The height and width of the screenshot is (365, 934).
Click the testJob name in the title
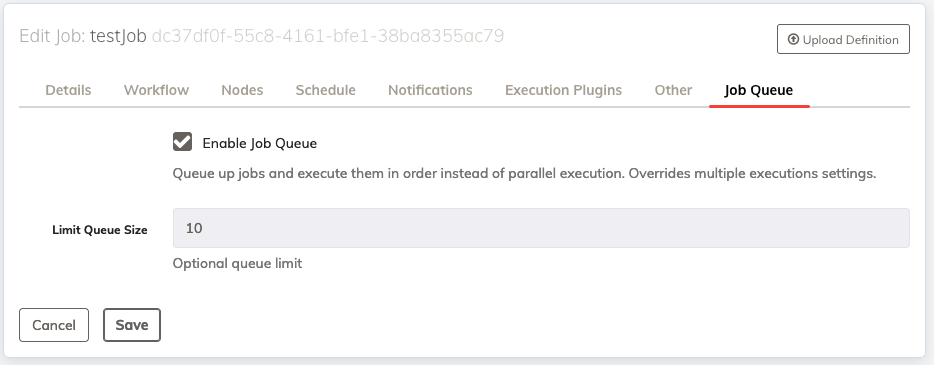pyautogui.click(x=118, y=36)
